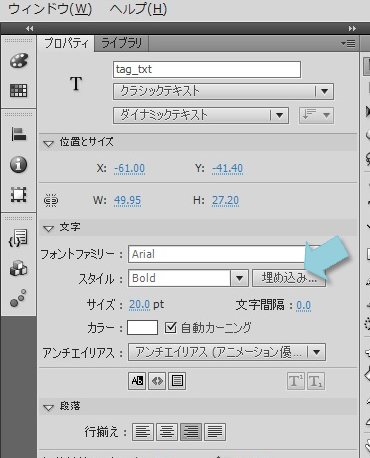Open the panel options menu icon

coord(348,43)
